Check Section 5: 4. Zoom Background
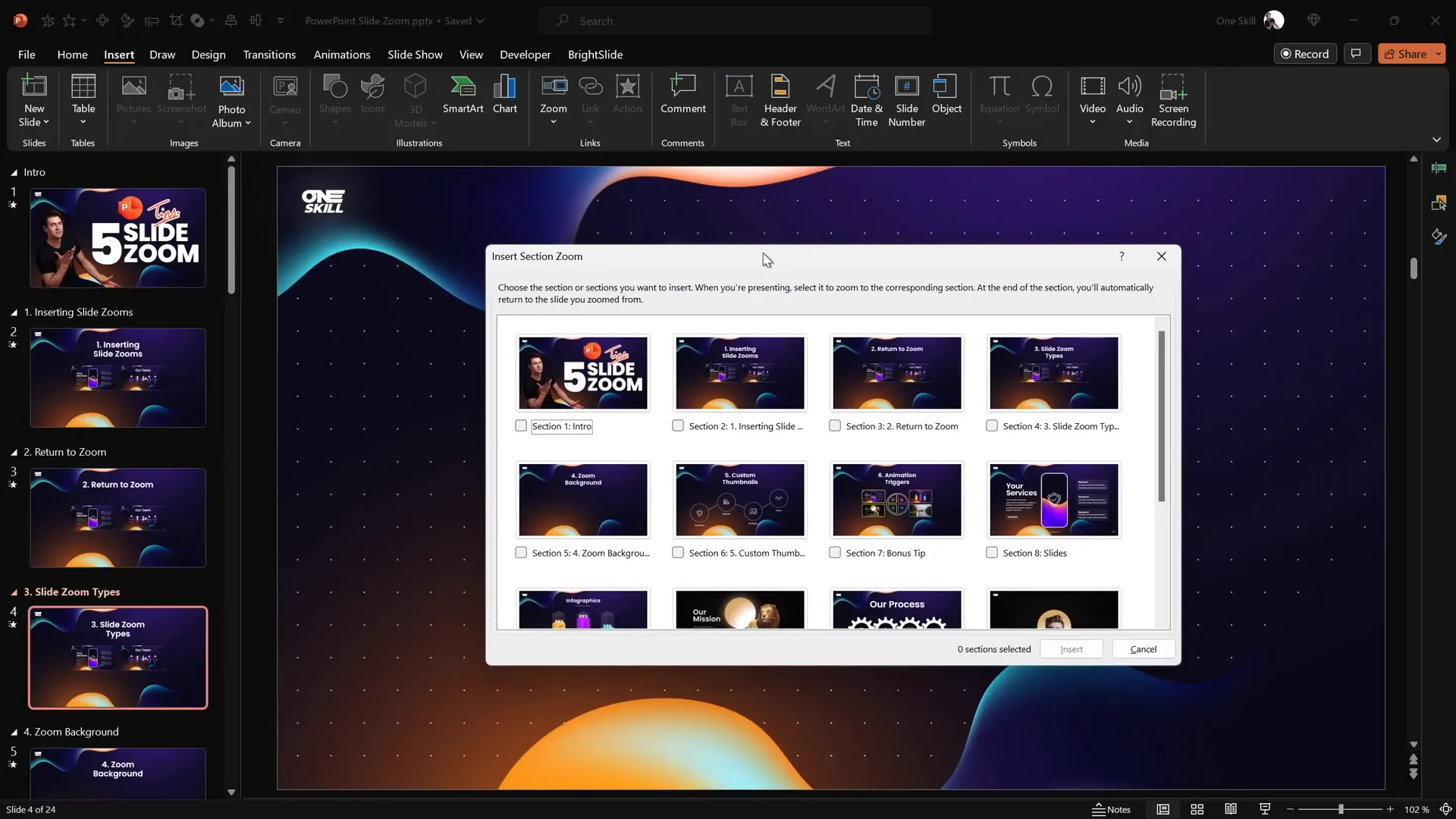 (521, 553)
